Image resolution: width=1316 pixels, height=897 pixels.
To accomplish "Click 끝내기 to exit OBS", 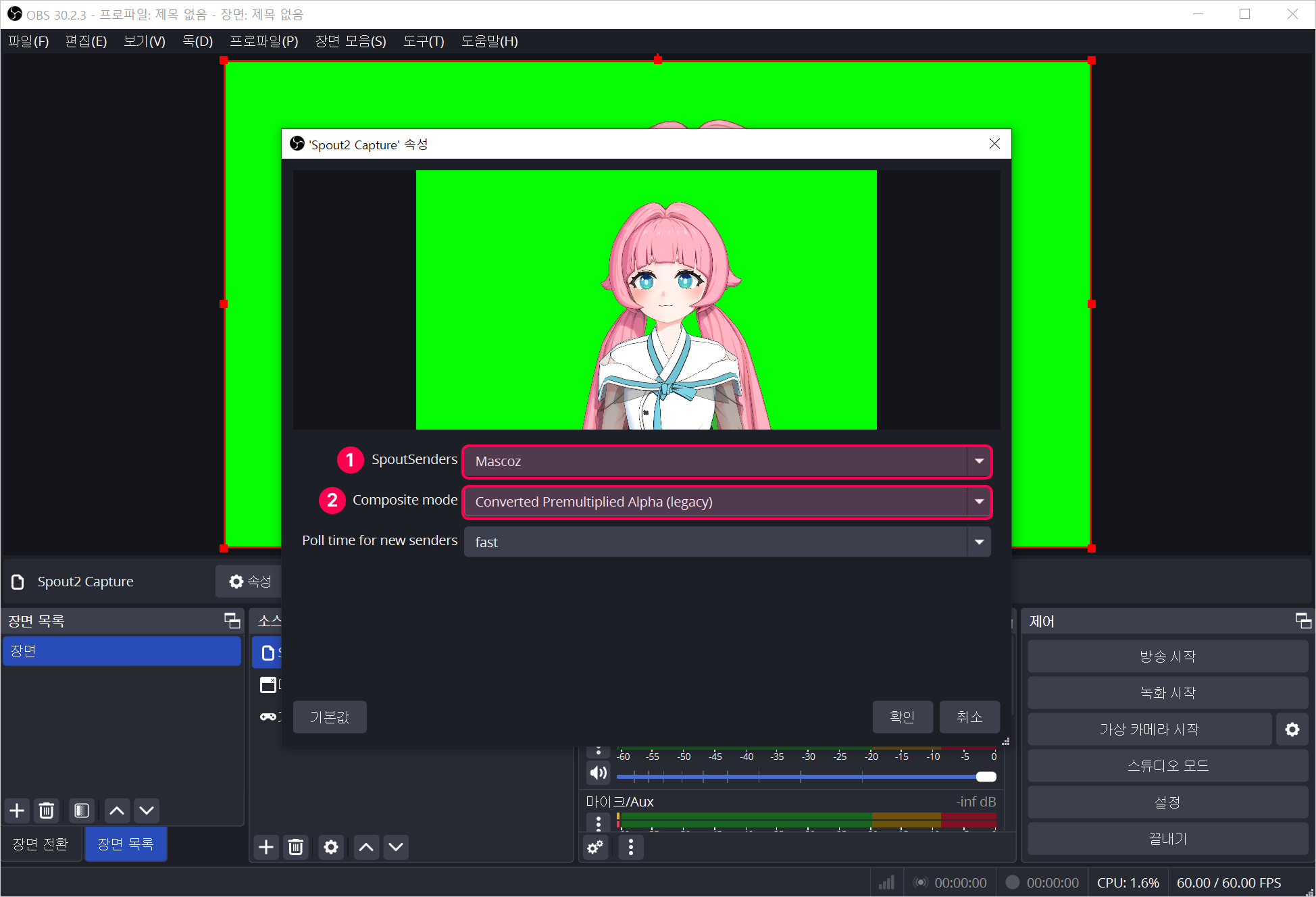I will [1168, 838].
